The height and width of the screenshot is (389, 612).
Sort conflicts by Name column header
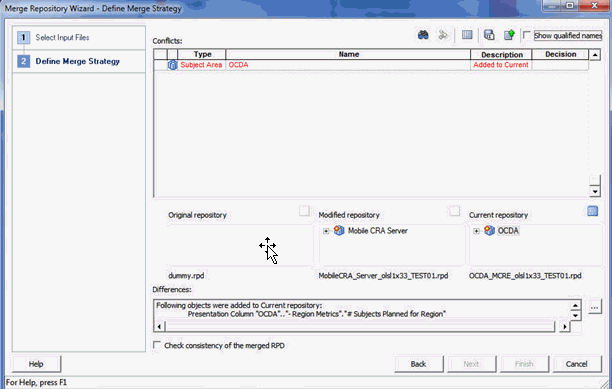point(348,54)
